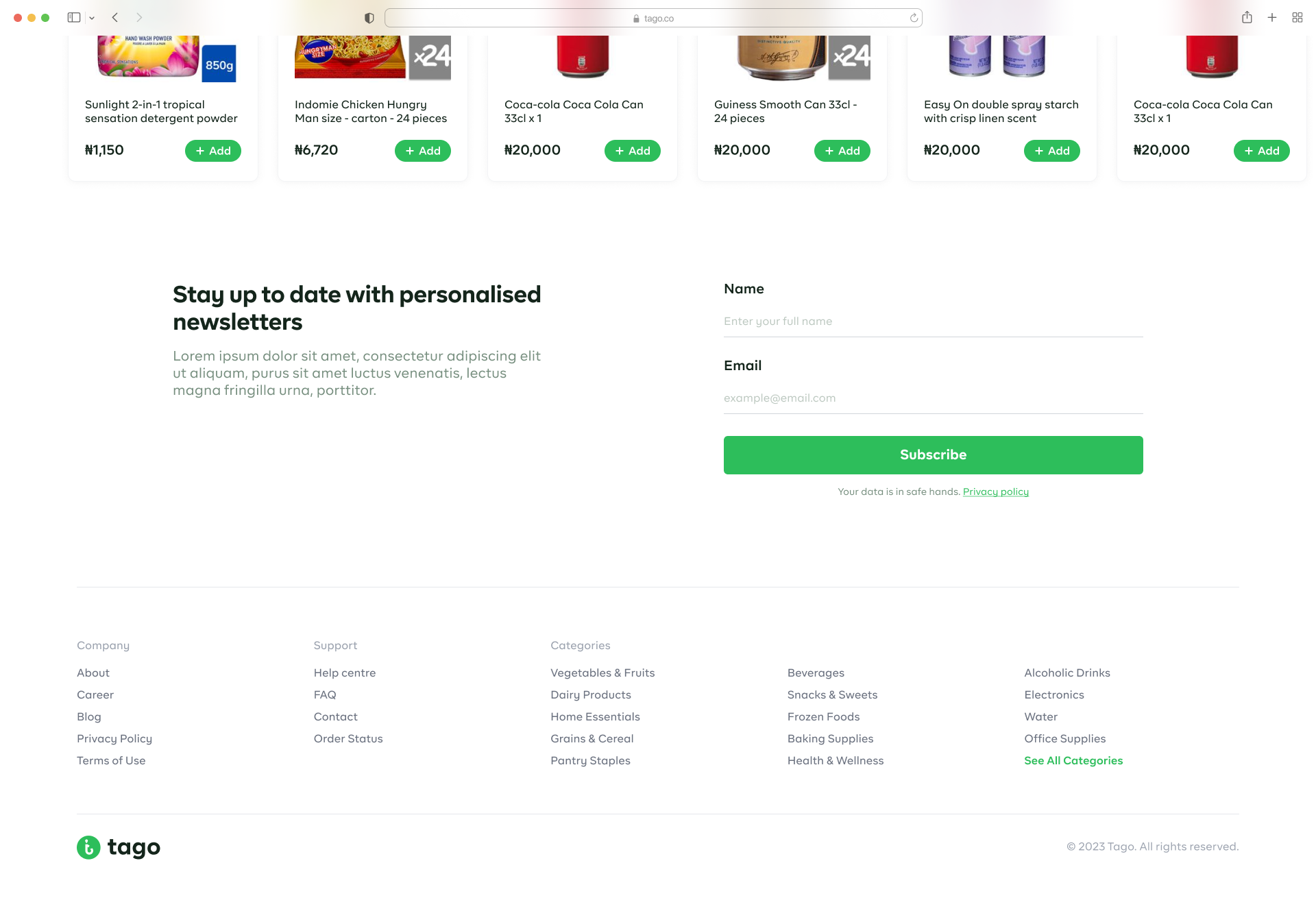This screenshot has height=898, width=1316.
Task: Click the tago logo in the footer
Action: click(119, 847)
